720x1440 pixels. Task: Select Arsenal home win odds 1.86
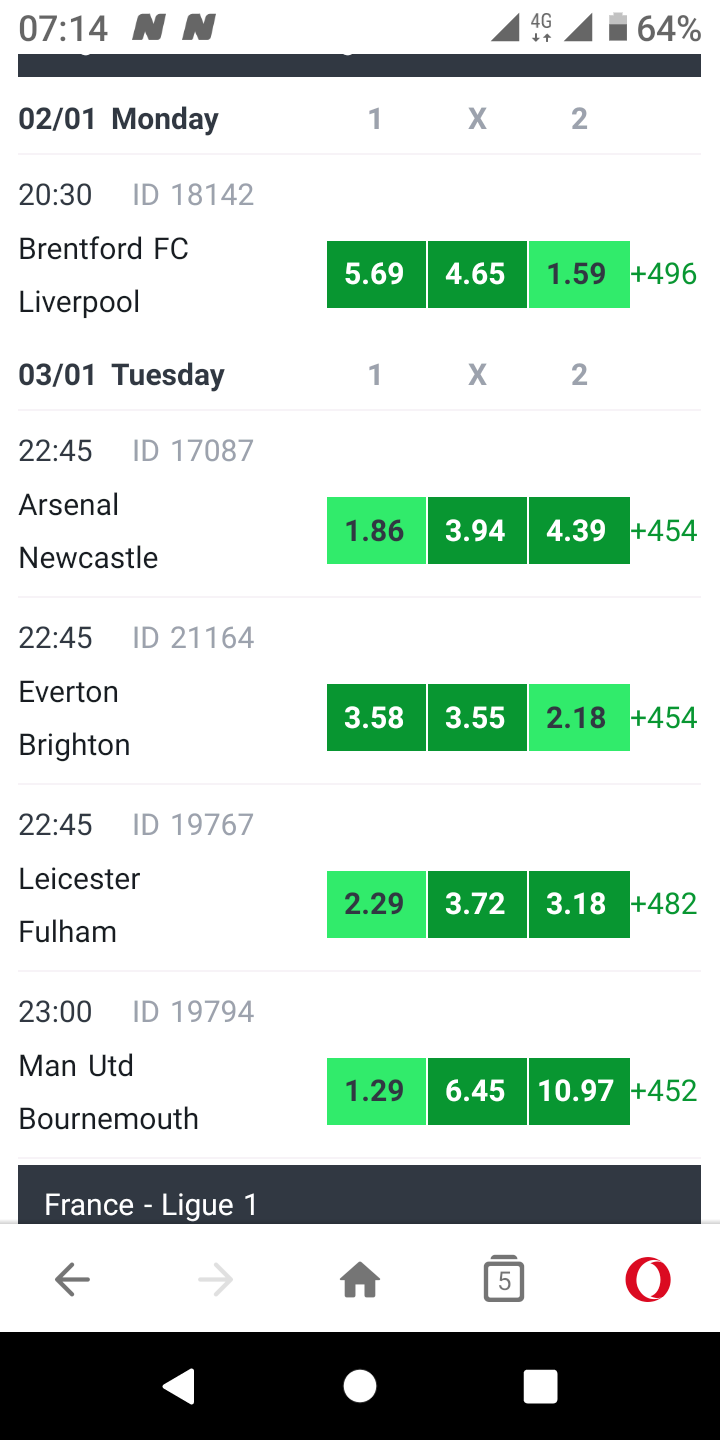click(x=376, y=530)
